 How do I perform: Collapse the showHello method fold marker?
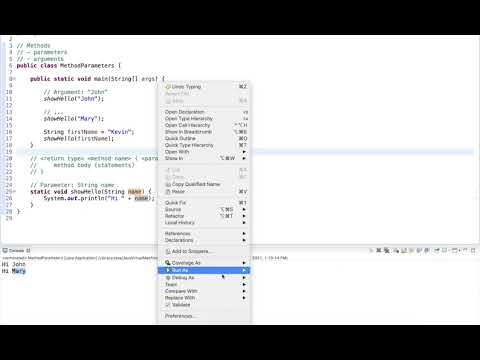click(x=14, y=192)
